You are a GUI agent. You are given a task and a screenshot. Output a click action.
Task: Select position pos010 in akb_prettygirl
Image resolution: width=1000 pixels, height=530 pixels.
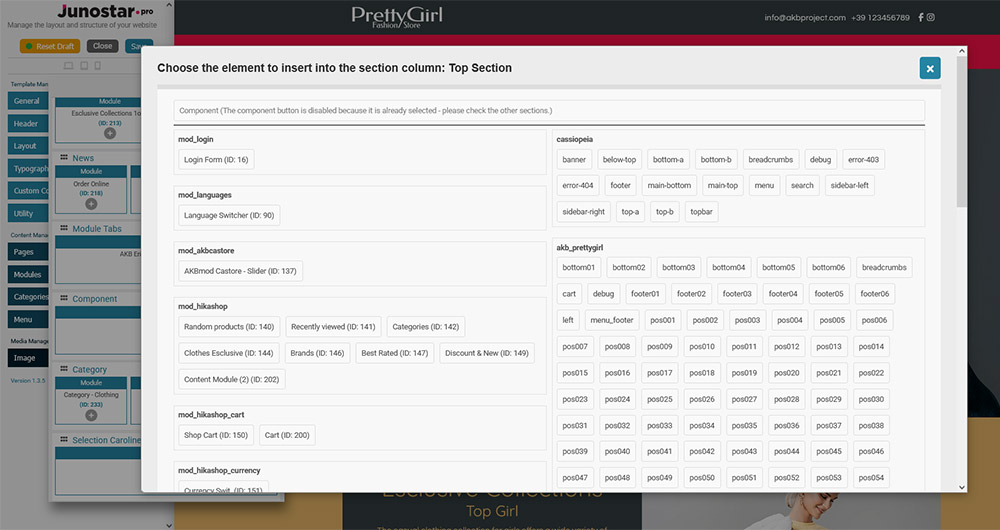click(701, 346)
